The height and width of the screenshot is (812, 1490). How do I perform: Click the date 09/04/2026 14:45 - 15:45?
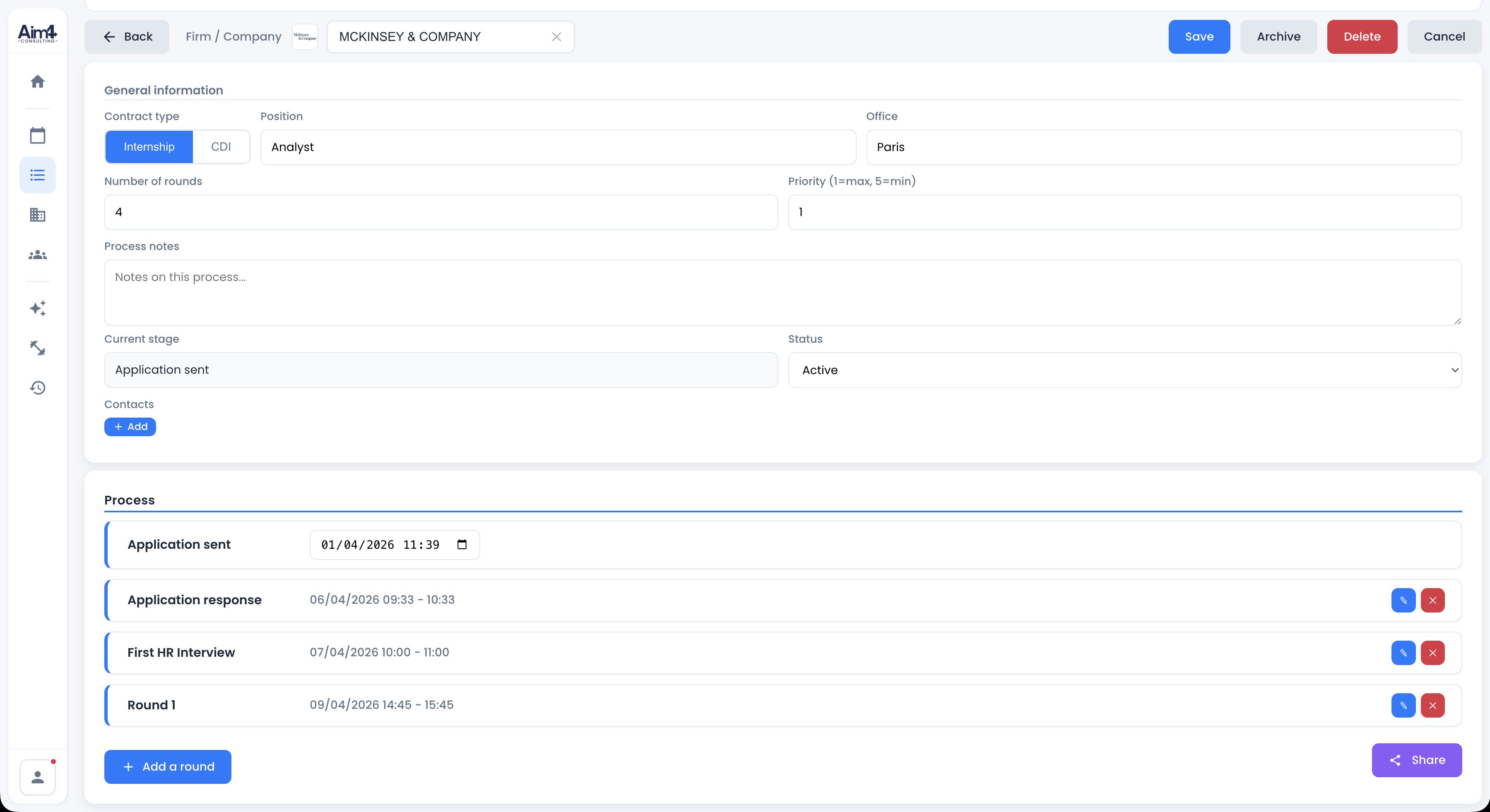(x=381, y=705)
